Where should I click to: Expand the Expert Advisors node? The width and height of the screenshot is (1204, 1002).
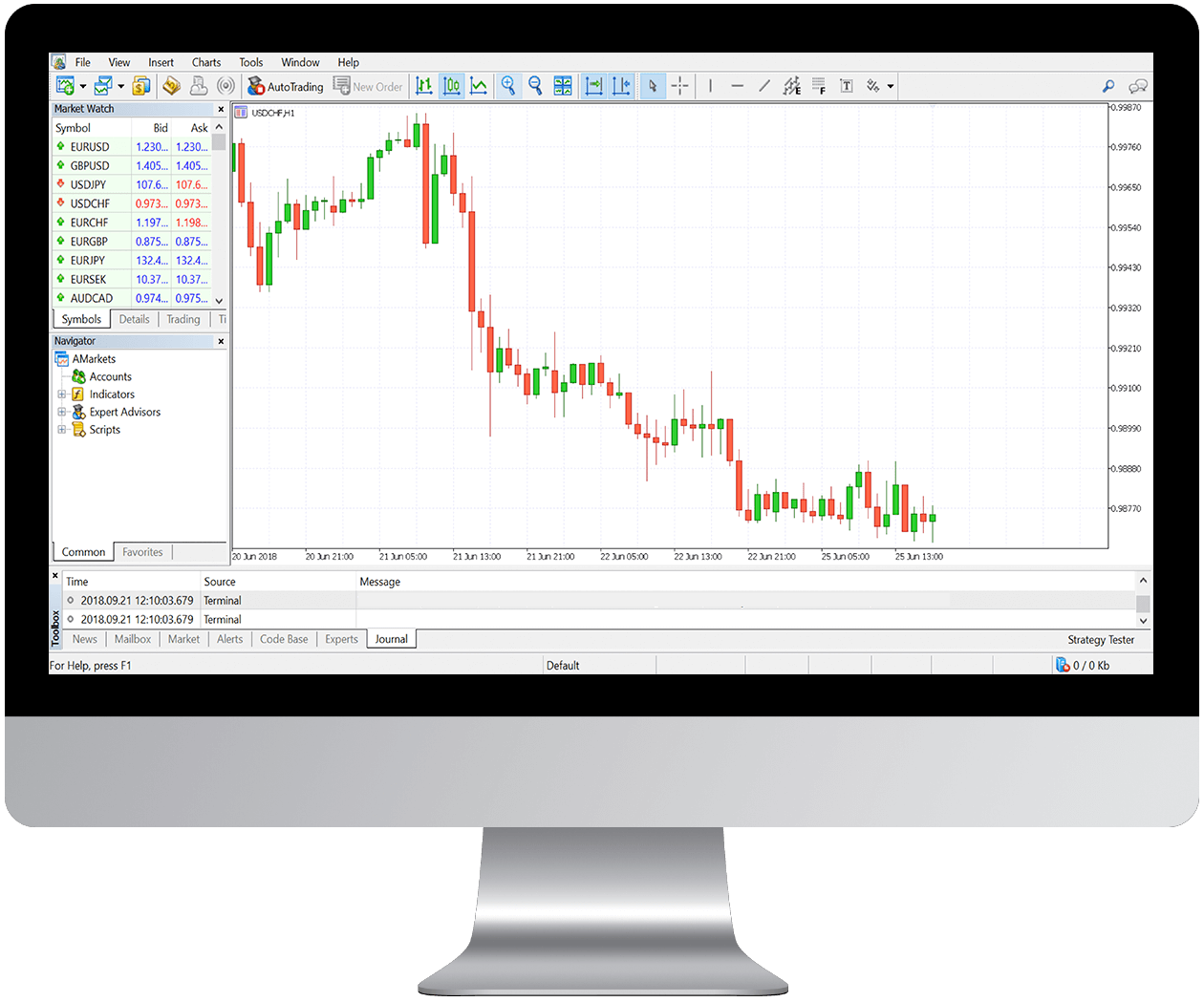pyautogui.click(x=60, y=412)
